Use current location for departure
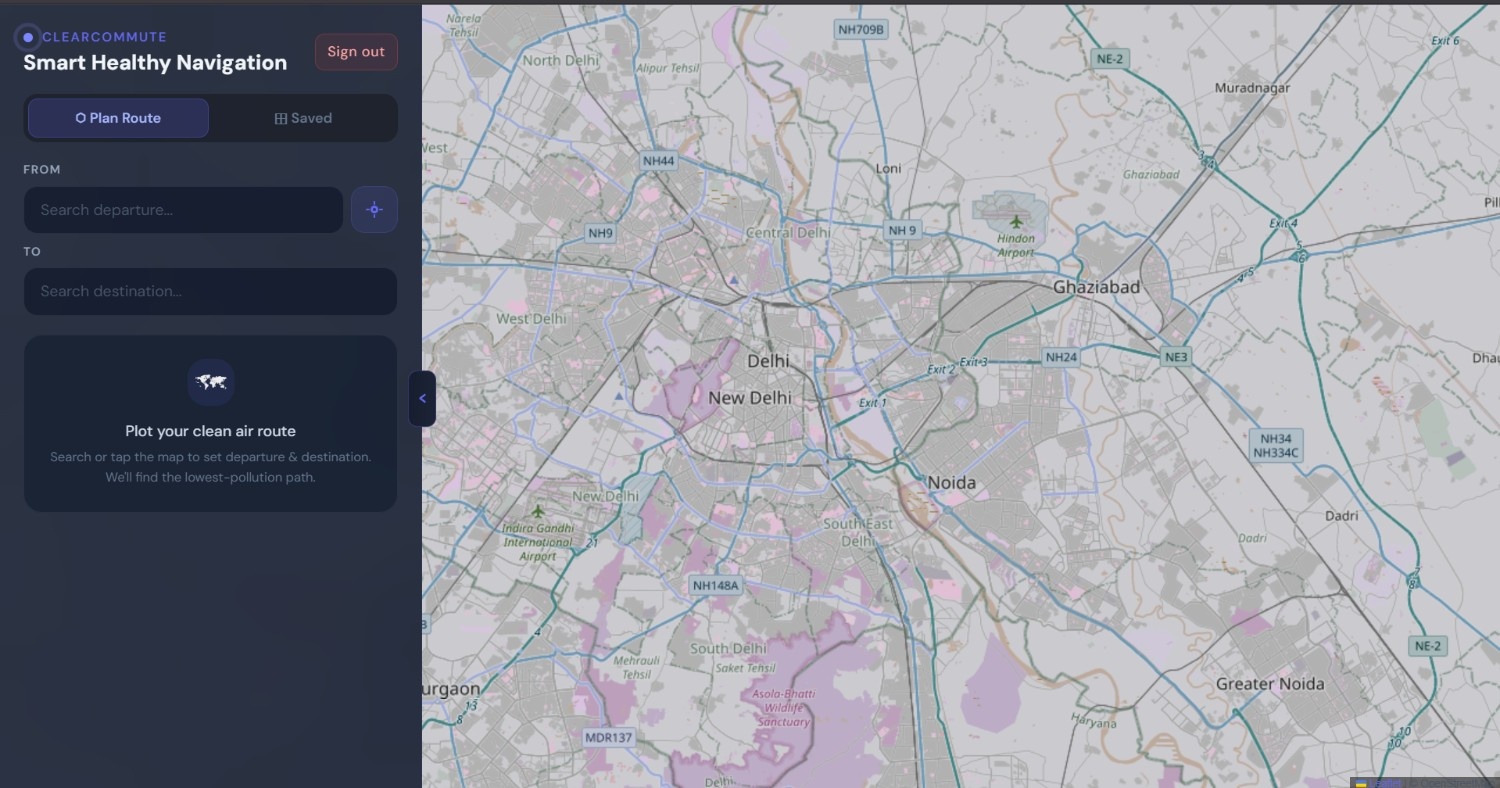 click(x=374, y=210)
